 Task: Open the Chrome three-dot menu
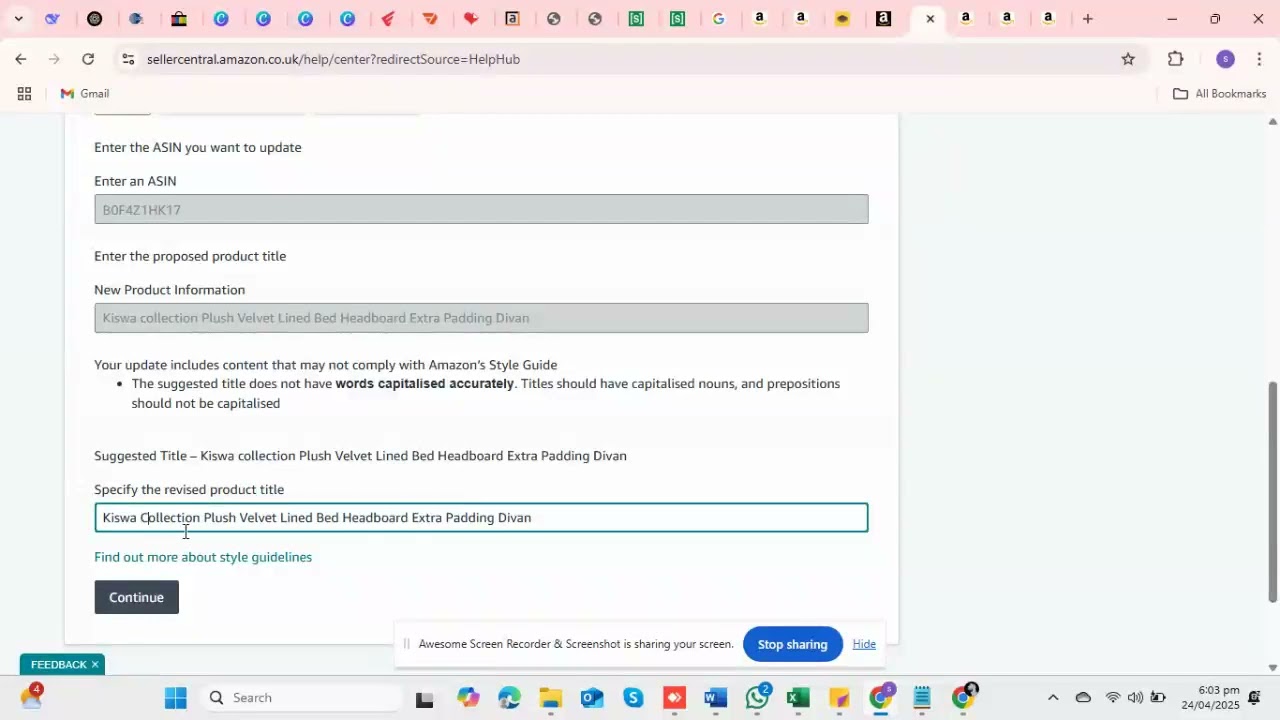coord(1259,59)
